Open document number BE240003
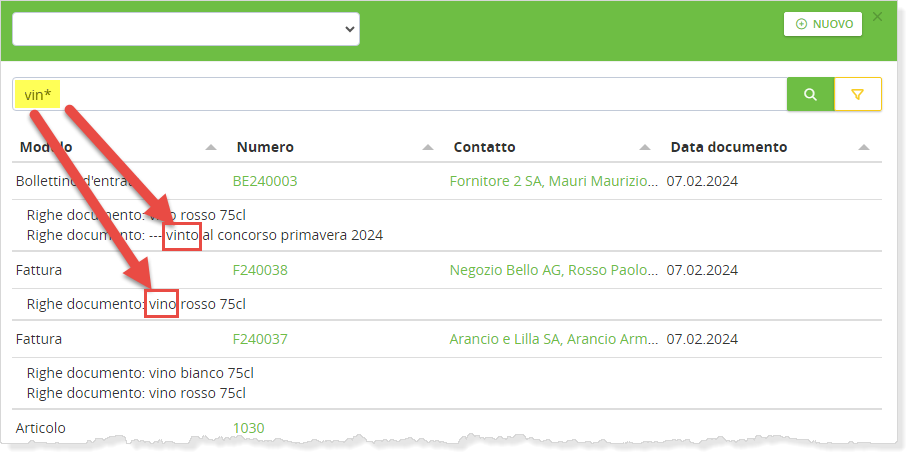Image resolution: width=913 pixels, height=459 pixels. pos(265,181)
